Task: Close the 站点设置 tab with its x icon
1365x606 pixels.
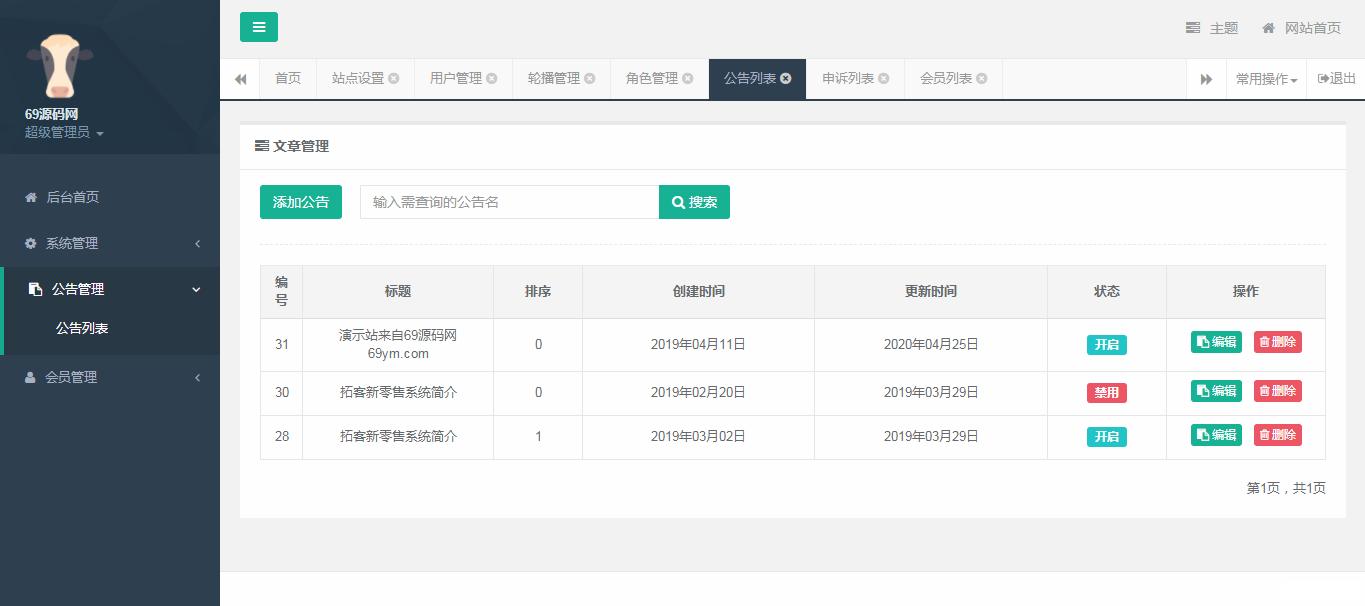Action: click(x=394, y=79)
